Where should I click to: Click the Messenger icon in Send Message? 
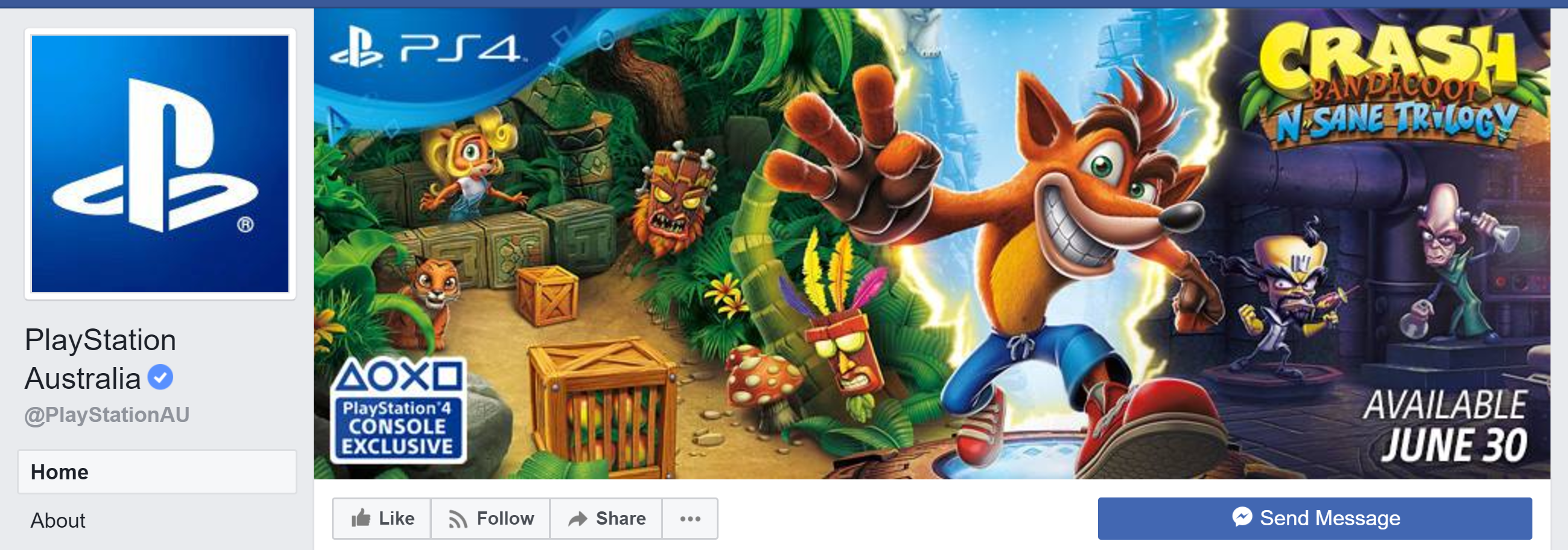point(1242,517)
